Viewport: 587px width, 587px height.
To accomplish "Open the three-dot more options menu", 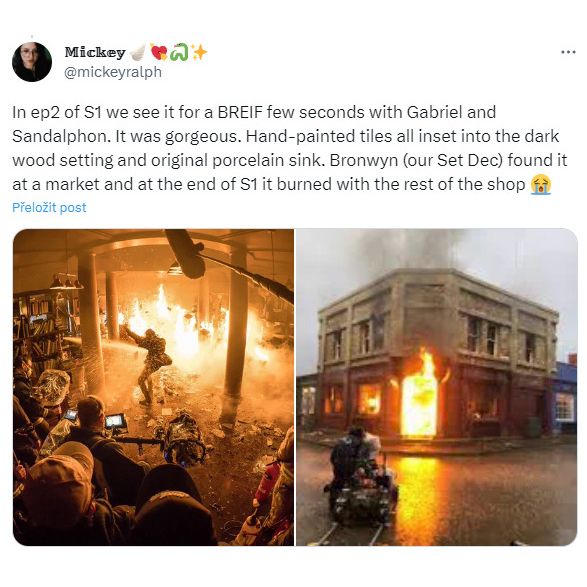I will (x=568, y=52).
